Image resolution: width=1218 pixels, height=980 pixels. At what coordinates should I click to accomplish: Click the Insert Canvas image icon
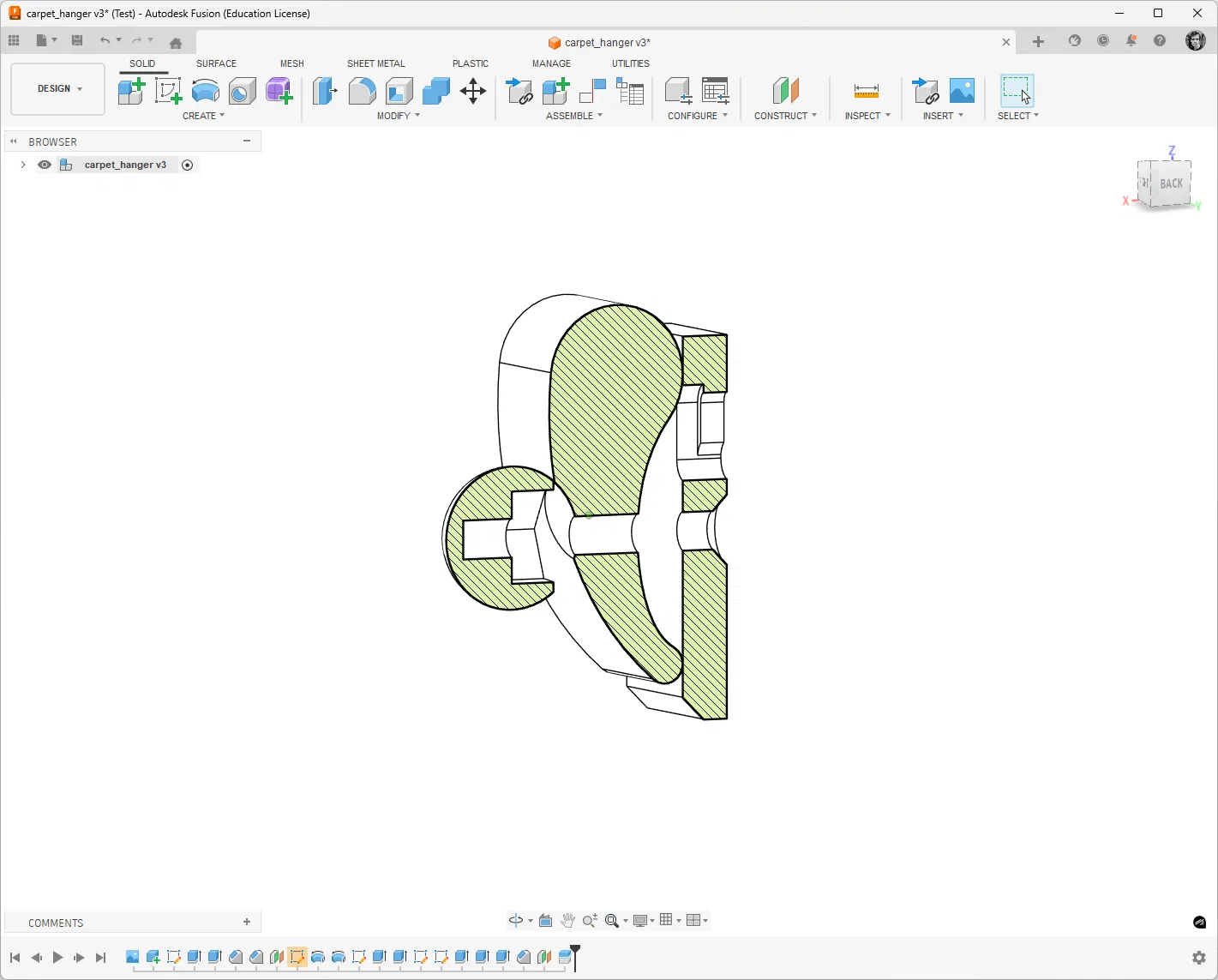pyautogui.click(x=962, y=91)
